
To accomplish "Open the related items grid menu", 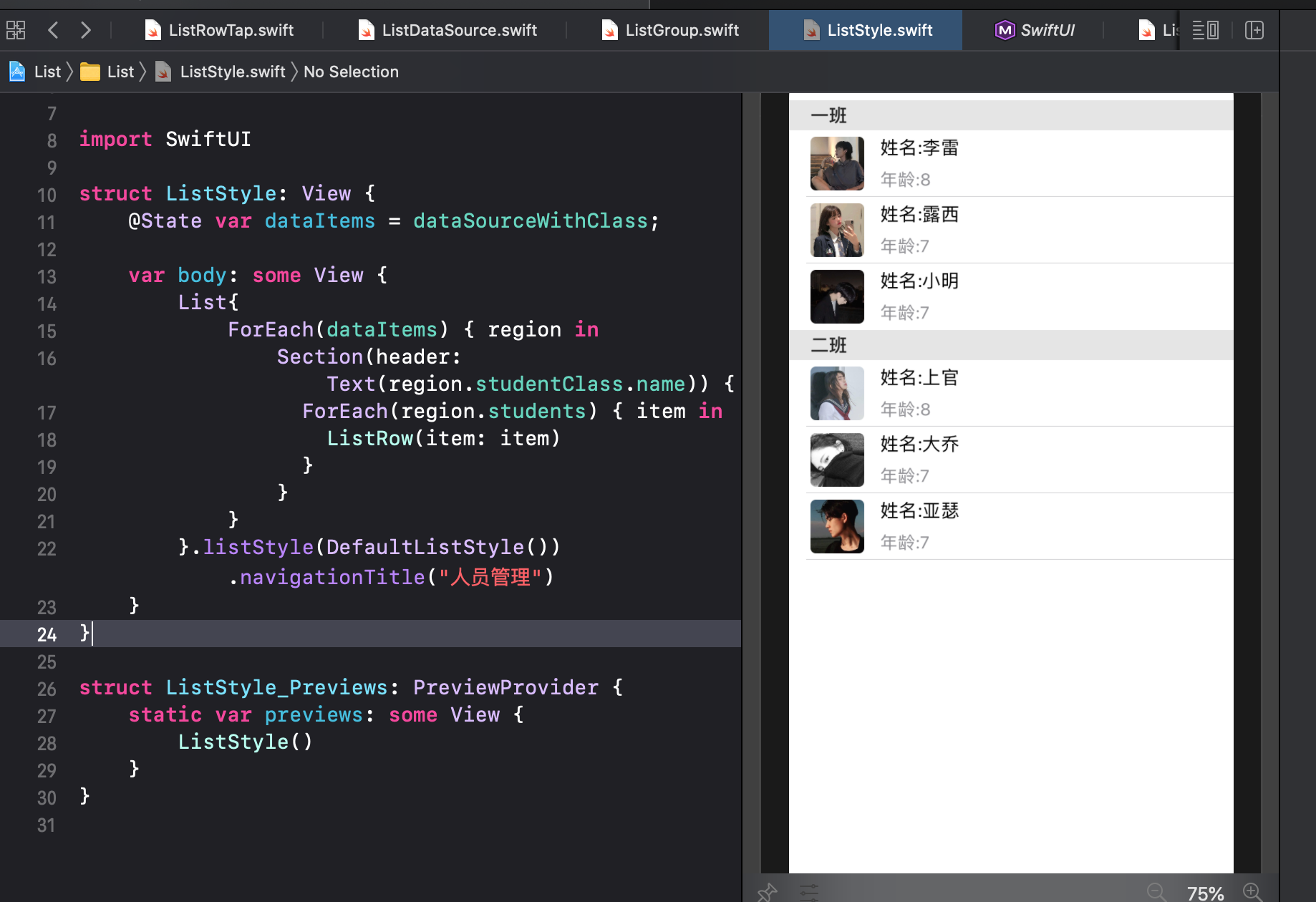I will 16,30.
